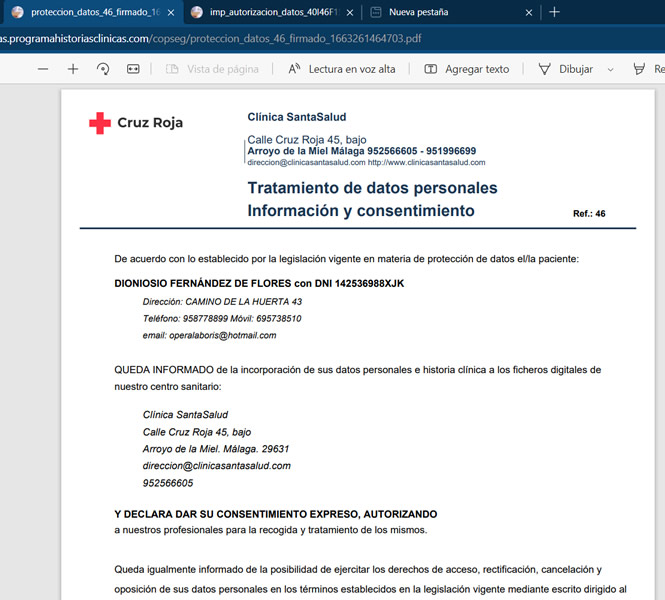665x600 pixels.
Task: Close the Nueva pestaña tab
Action: click(528, 12)
